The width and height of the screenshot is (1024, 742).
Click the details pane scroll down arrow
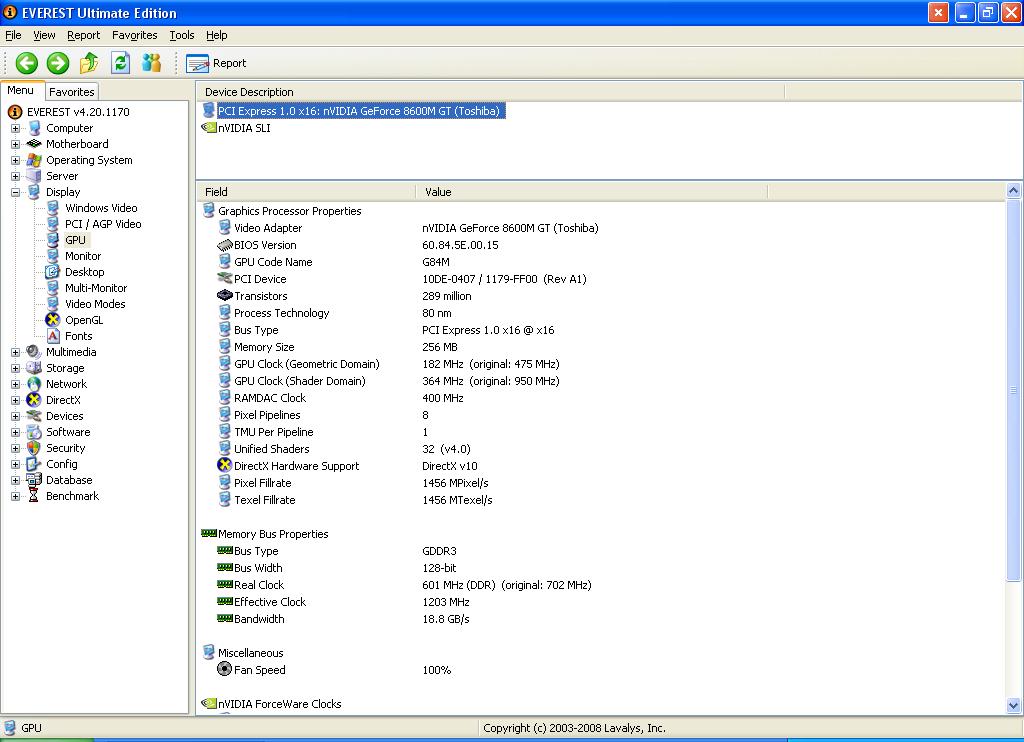1014,705
